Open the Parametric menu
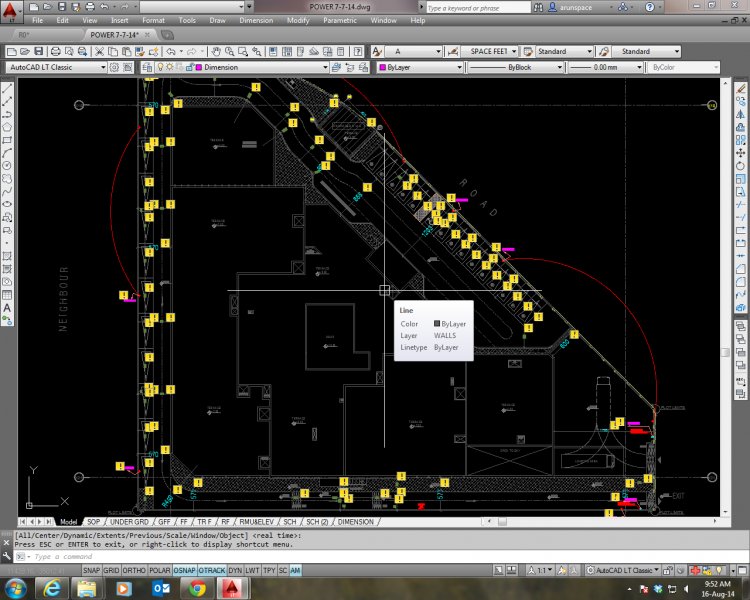 point(340,20)
